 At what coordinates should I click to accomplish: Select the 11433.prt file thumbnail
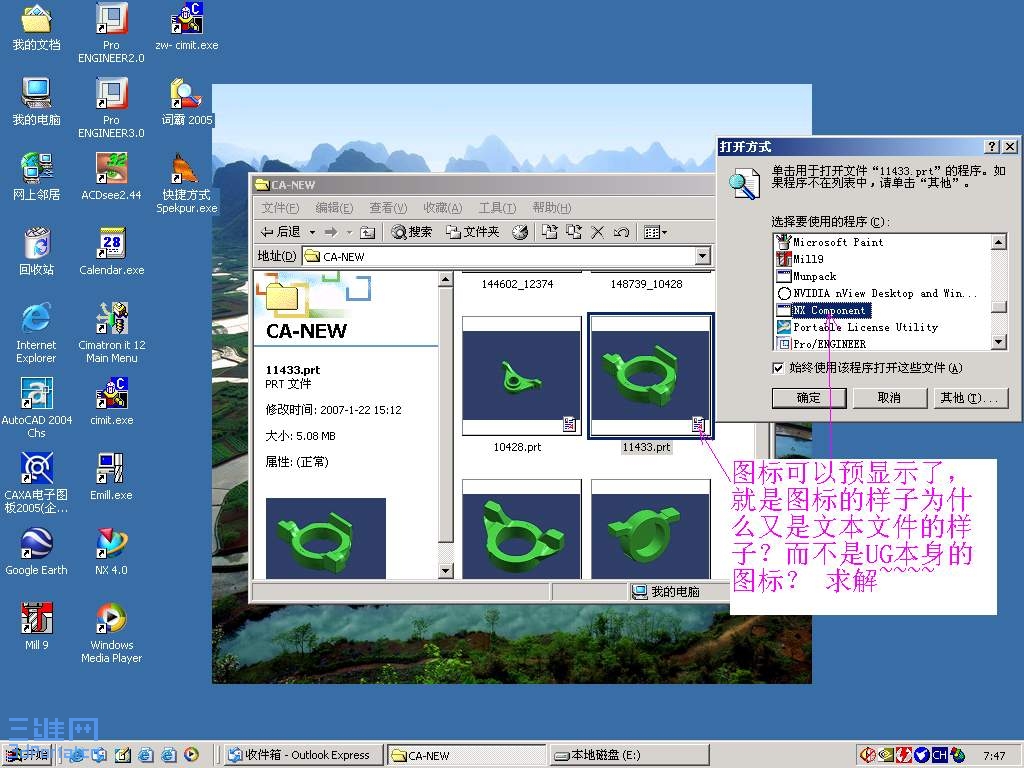[650, 376]
